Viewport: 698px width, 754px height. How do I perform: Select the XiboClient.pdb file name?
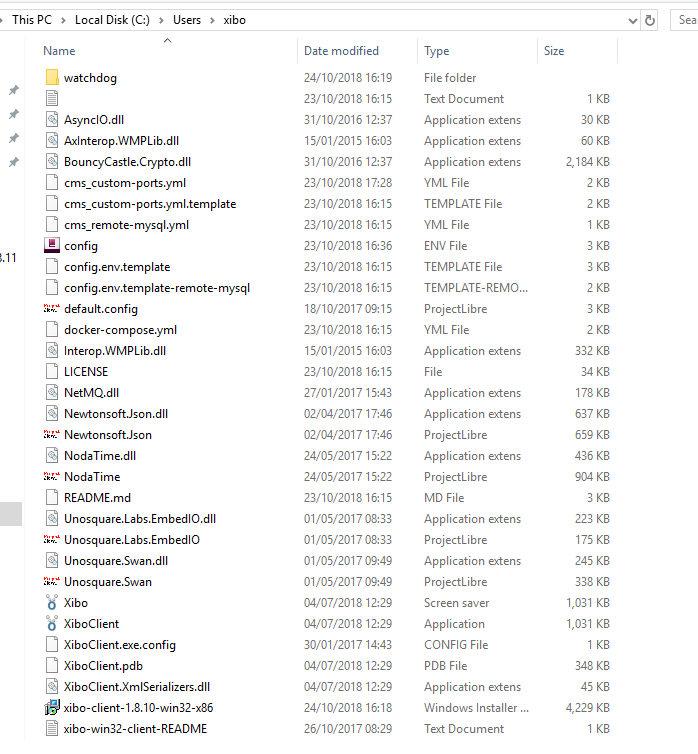tap(103, 666)
